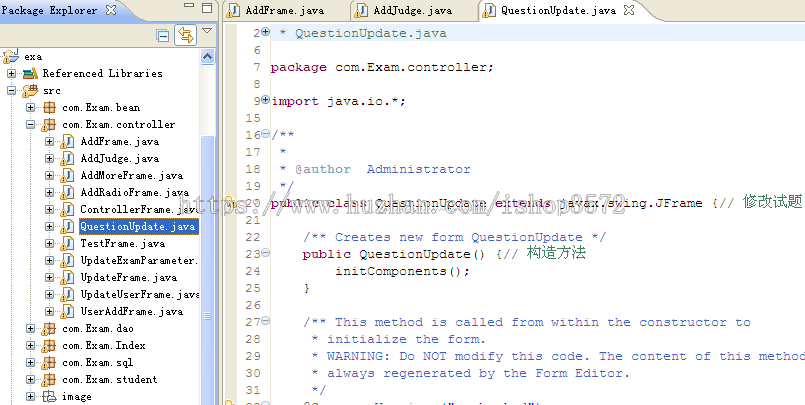Expand the Referenced Libraries node

click(x=11, y=73)
